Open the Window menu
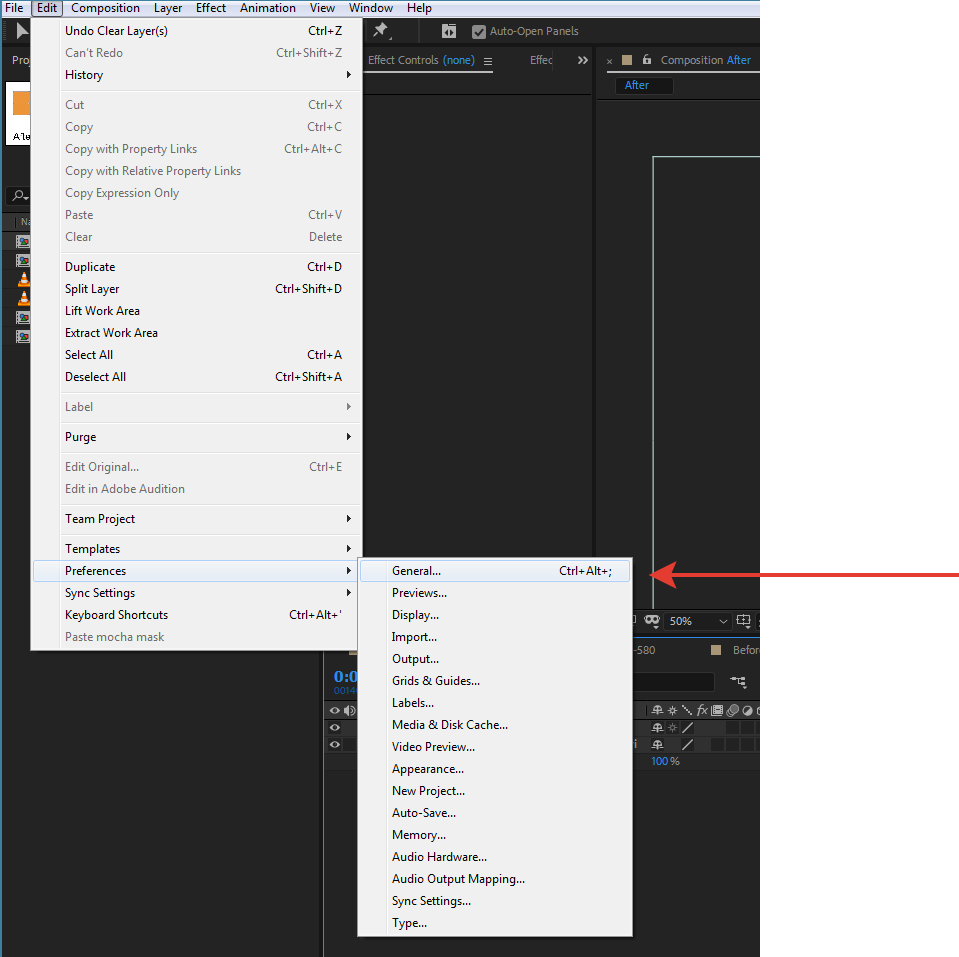 click(x=371, y=8)
